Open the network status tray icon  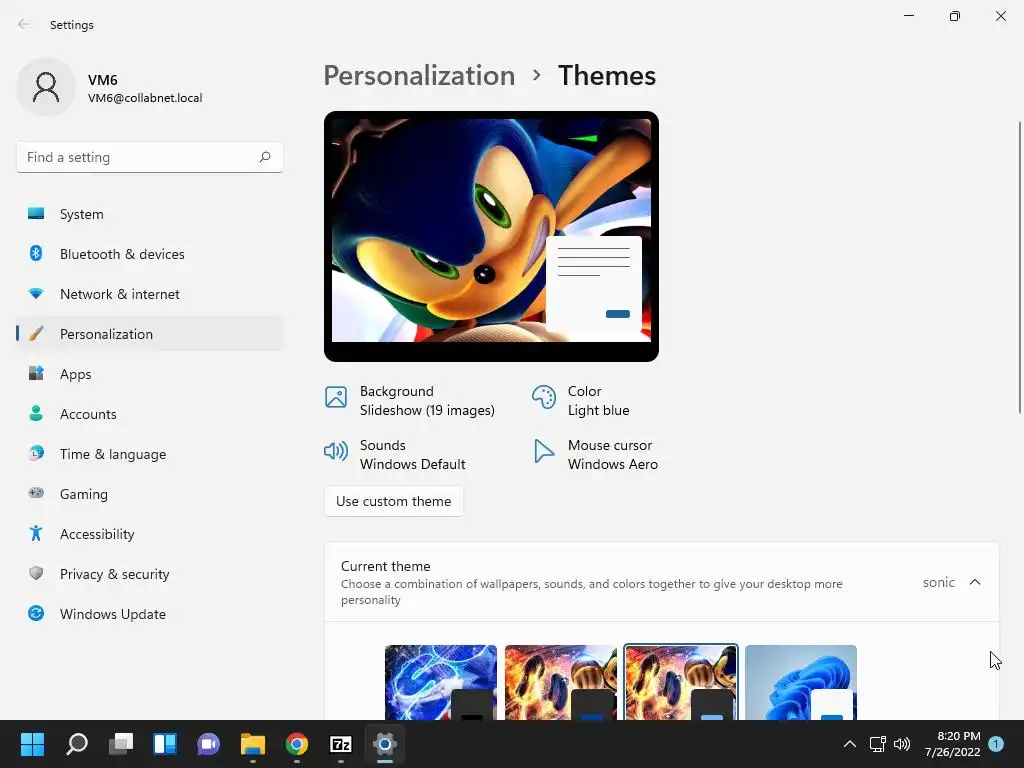click(877, 744)
